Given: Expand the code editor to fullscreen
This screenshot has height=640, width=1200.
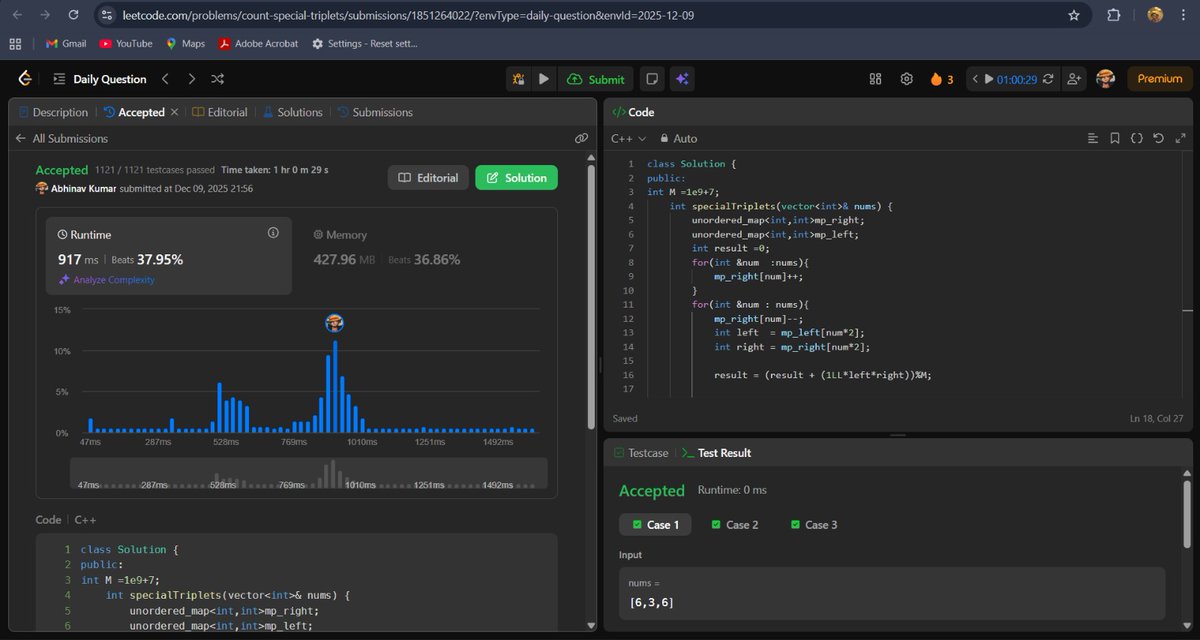Looking at the screenshot, I should pos(1179,138).
